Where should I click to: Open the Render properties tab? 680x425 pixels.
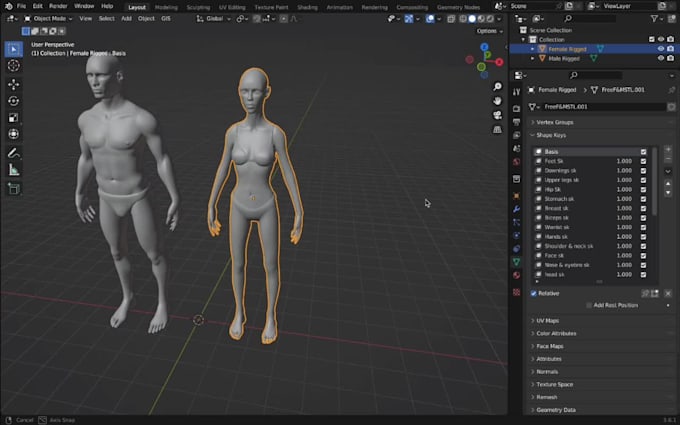click(516, 108)
